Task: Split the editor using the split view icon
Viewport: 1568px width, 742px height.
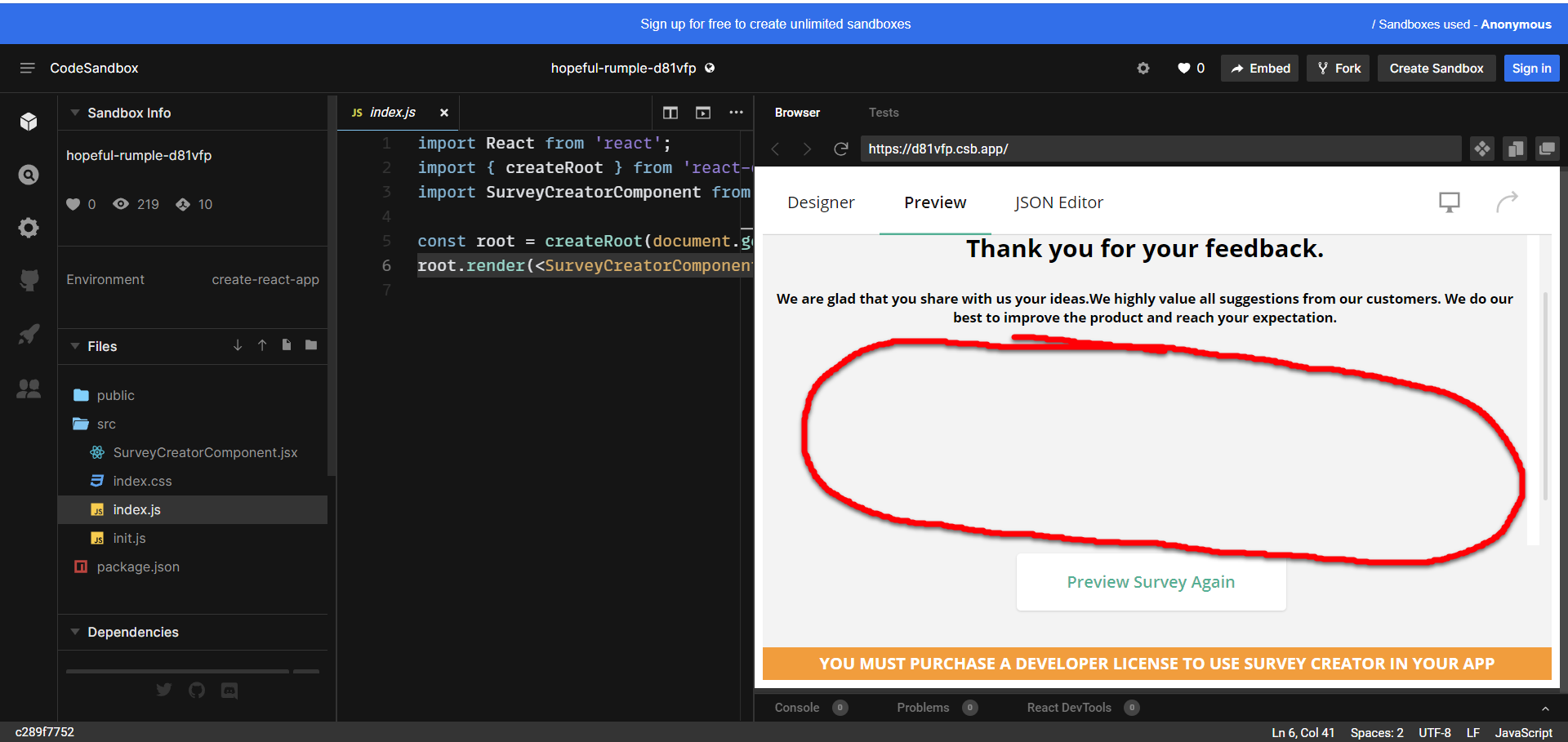Action: 670,113
